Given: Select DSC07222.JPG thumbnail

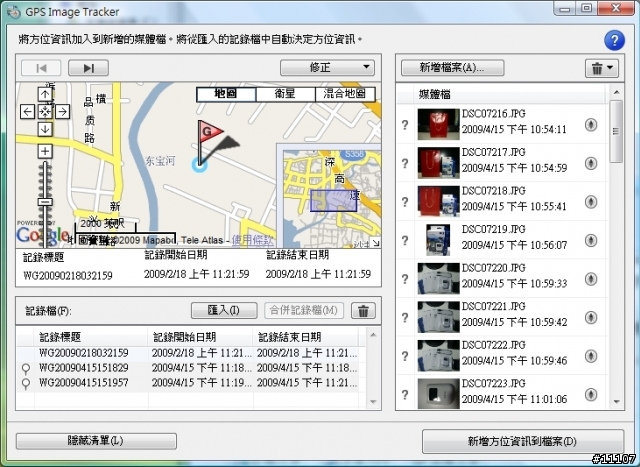Looking at the screenshot, I should (x=438, y=356).
